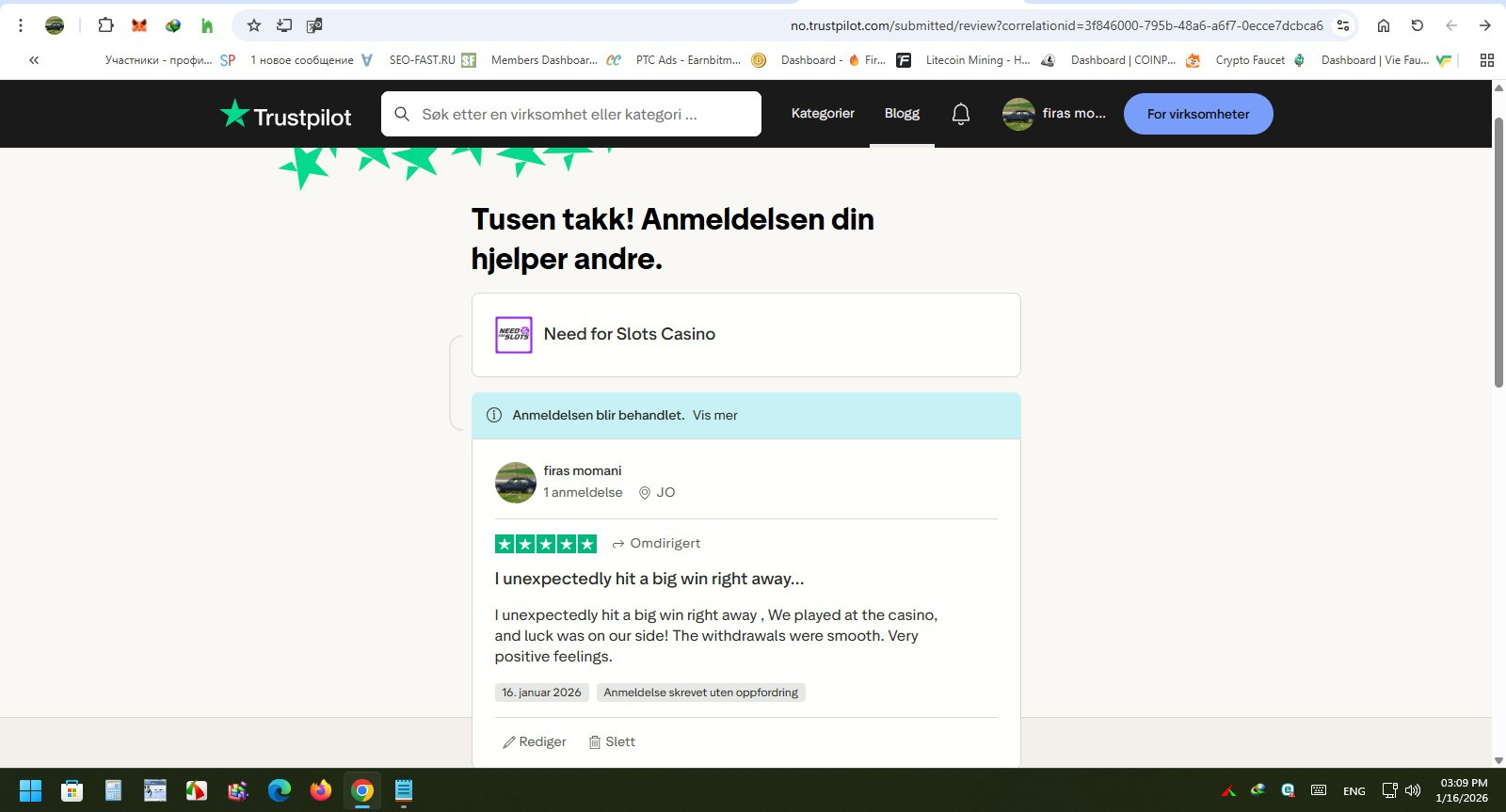Image resolution: width=1506 pixels, height=812 pixels.
Task: Open the taskbar volume control
Action: 1413,790
